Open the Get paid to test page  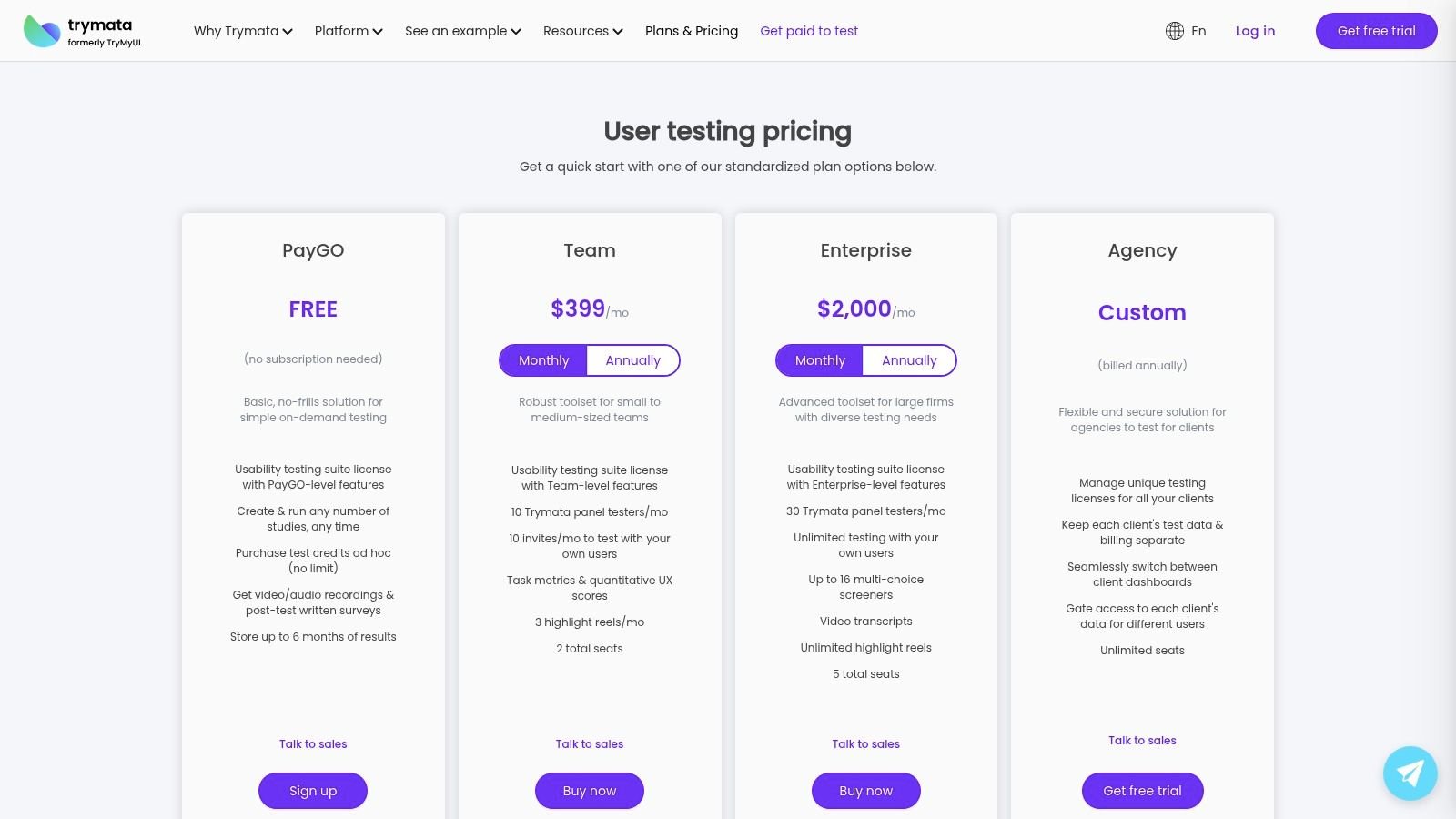tap(809, 30)
